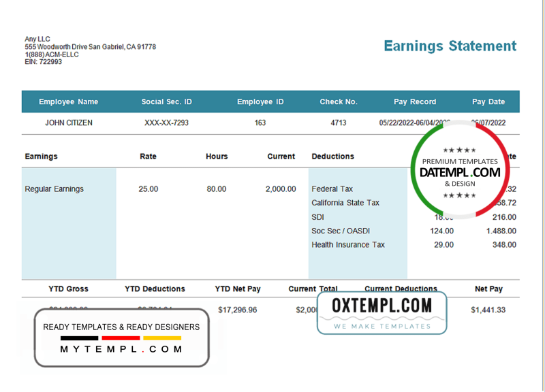Click the Pay Record column header
The height and width of the screenshot is (392, 545).
pyautogui.click(x=415, y=102)
